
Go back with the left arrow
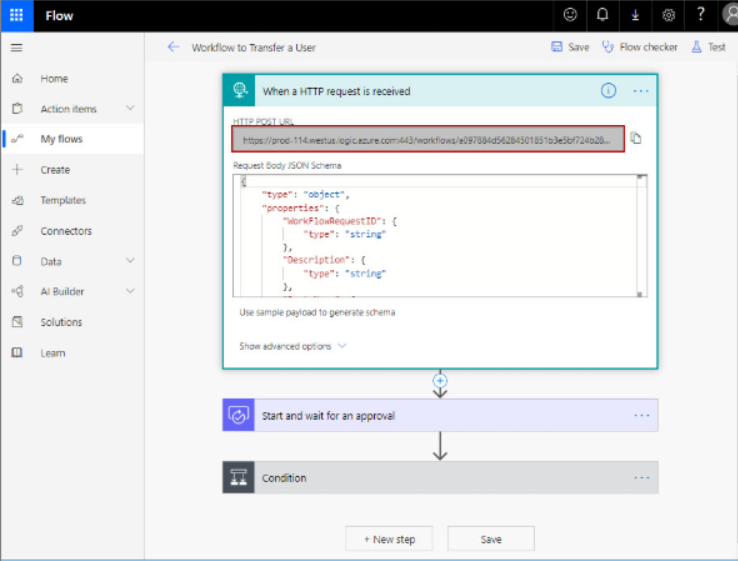point(173,47)
